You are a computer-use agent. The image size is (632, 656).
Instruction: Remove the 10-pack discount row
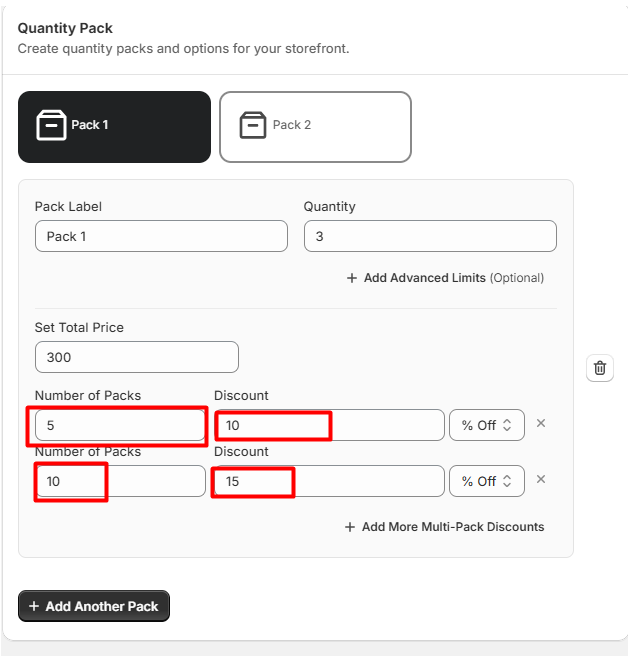click(x=540, y=479)
